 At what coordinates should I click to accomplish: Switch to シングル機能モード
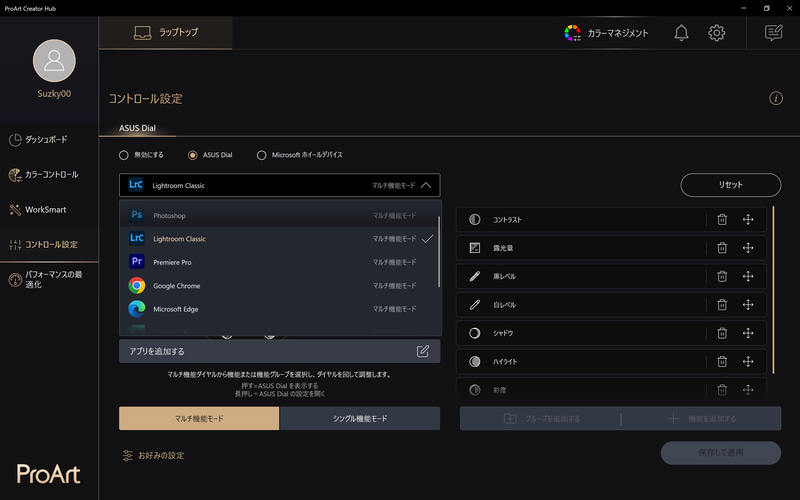pos(360,418)
